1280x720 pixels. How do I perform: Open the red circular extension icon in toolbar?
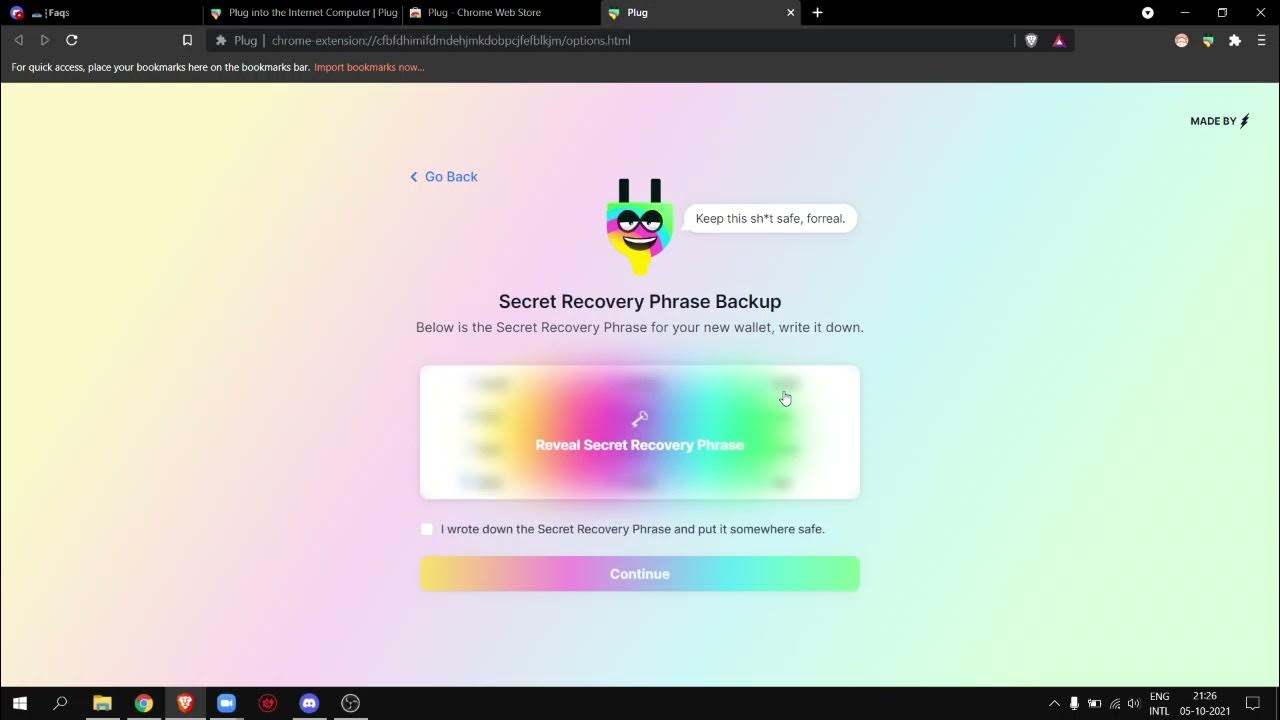pyautogui.click(x=1182, y=41)
